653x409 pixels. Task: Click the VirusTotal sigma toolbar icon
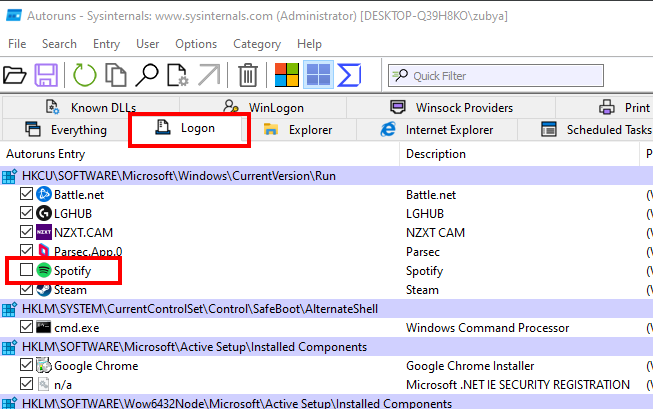point(349,75)
